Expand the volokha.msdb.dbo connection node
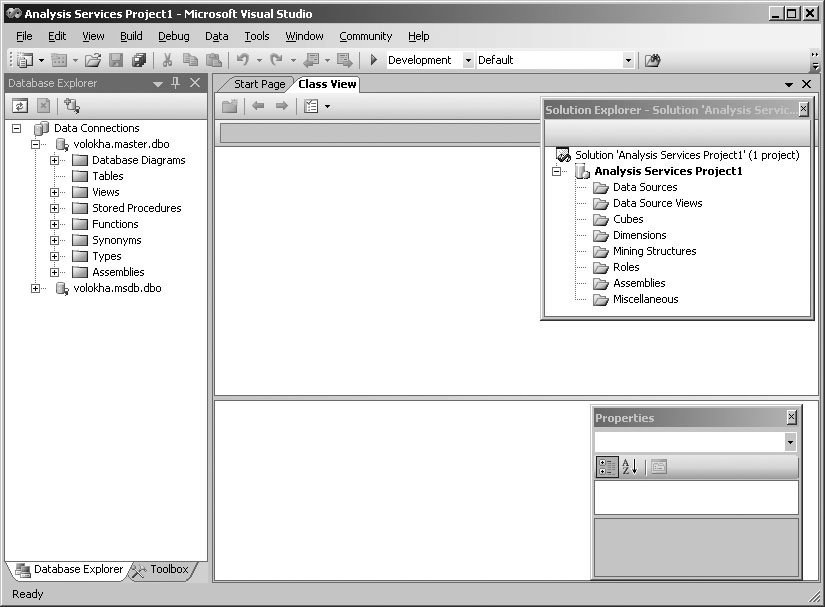This screenshot has width=825, height=607. [x=36, y=288]
